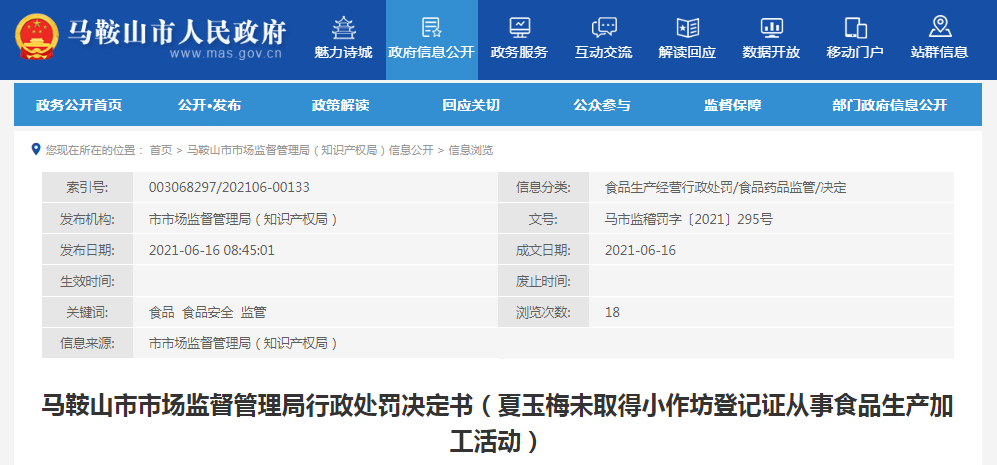Click the 政府信息公开 document icon
Viewport: 997px width, 465px height.
coord(431,27)
